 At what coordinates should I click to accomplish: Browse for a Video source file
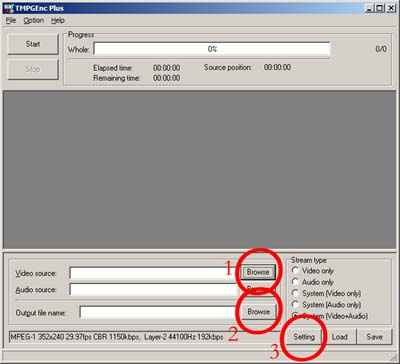click(x=258, y=272)
